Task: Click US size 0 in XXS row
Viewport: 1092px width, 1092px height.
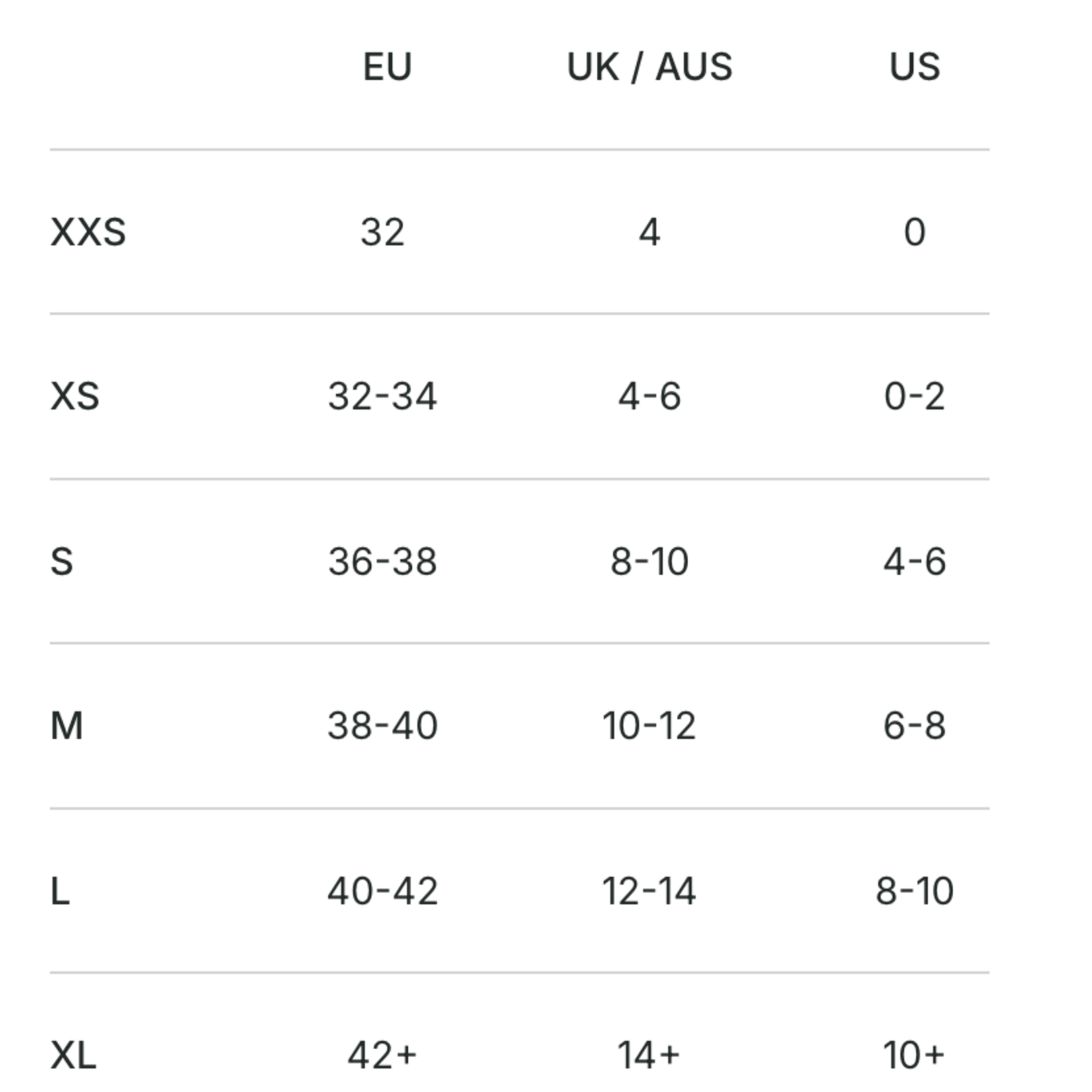Action: (914, 233)
